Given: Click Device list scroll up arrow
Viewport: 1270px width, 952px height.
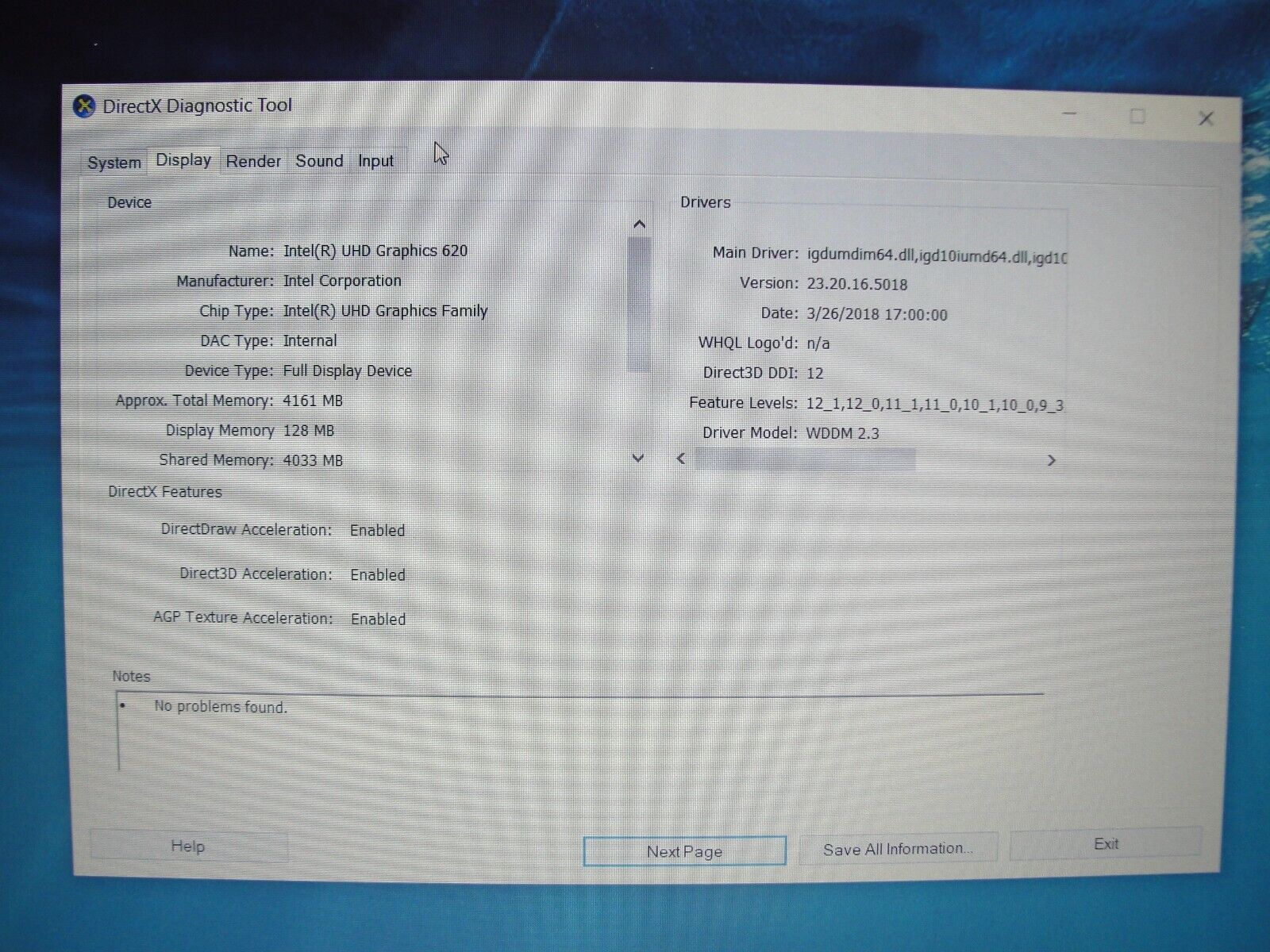Looking at the screenshot, I should [x=640, y=225].
